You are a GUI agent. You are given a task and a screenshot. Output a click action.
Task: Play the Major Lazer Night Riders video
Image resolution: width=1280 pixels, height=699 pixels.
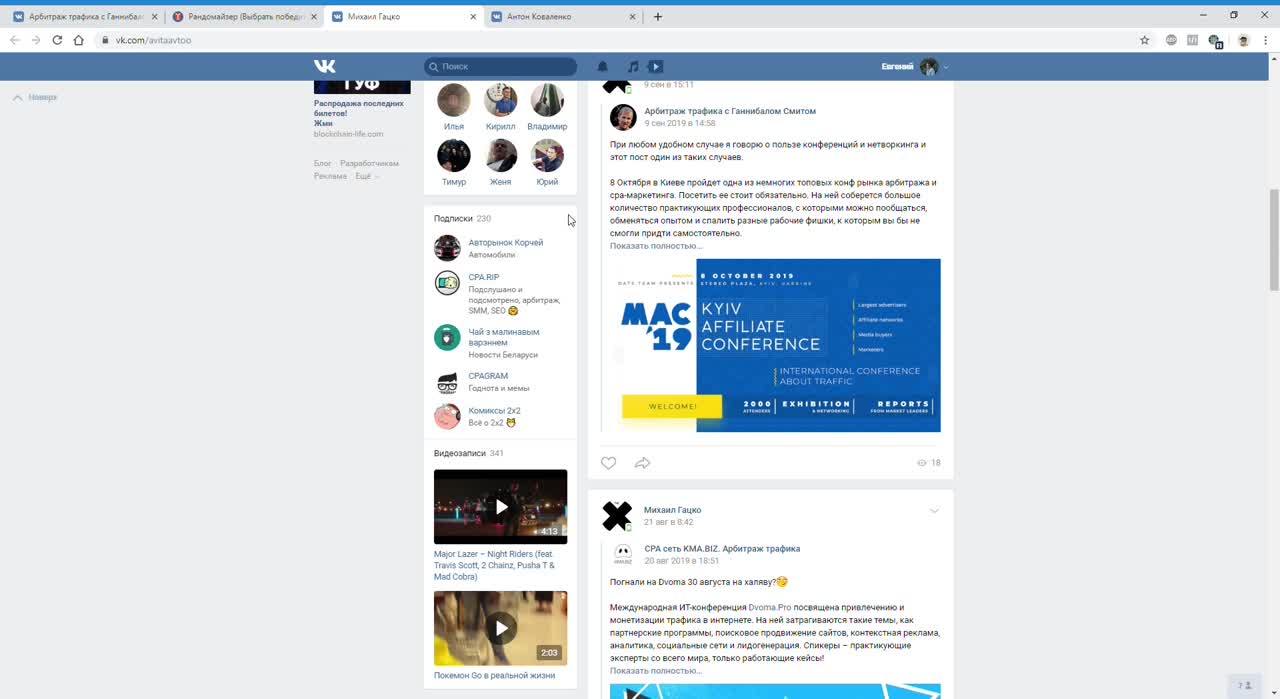click(x=500, y=506)
